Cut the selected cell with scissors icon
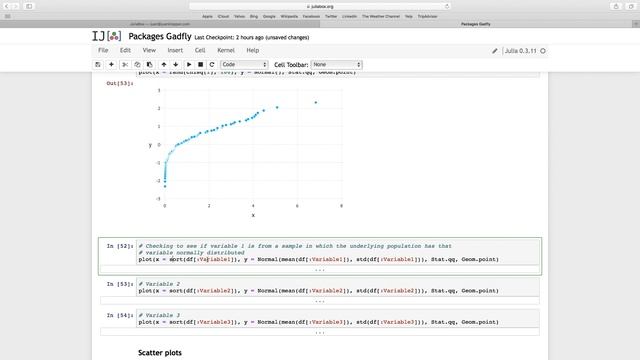This screenshot has width=640, height=360. tap(125, 64)
